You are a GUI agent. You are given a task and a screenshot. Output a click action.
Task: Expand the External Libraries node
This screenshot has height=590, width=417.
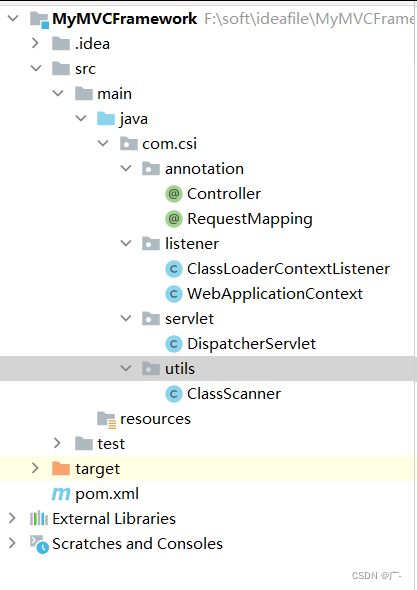12,519
